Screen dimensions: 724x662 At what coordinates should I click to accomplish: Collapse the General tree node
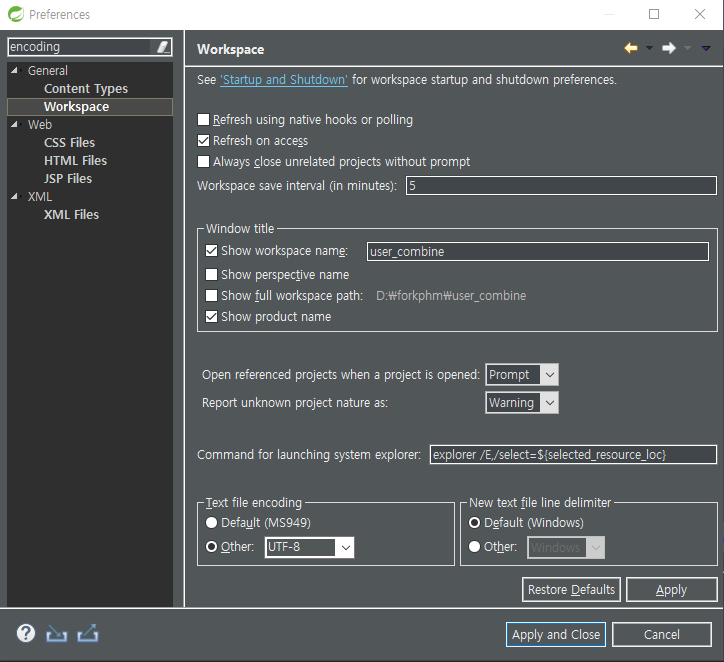click(15, 71)
